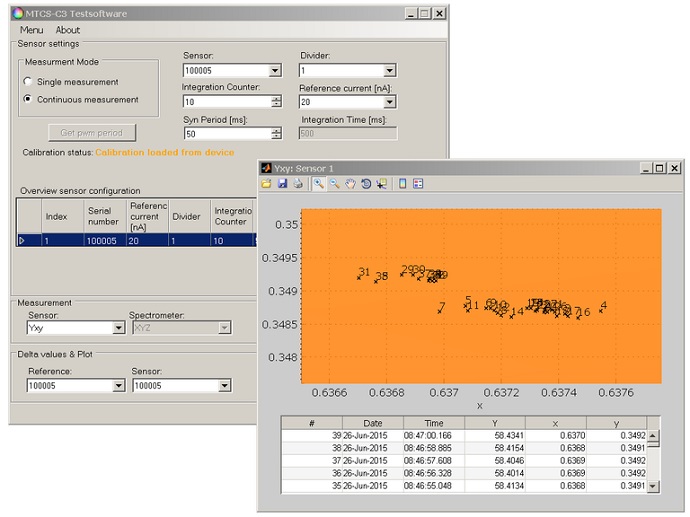
Task: Select the Rotate 3D tool
Action: (366, 184)
